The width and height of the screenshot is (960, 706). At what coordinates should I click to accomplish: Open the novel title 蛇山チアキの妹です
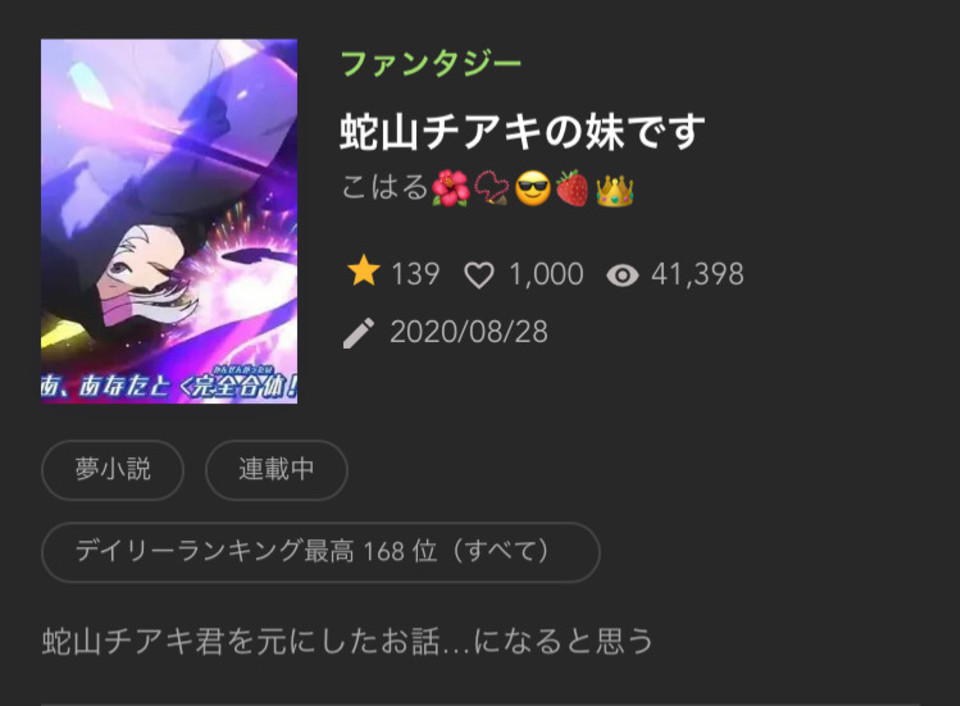tap(522, 132)
